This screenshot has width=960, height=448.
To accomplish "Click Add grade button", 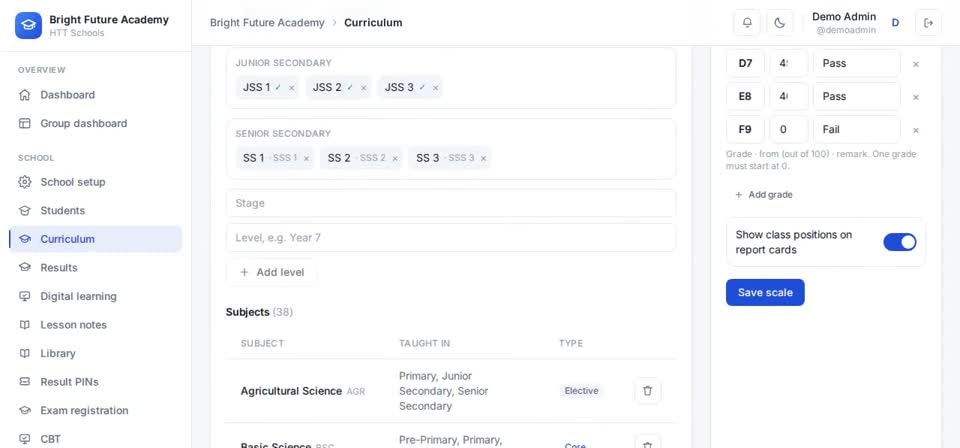I will pyautogui.click(x=763, y=195).
